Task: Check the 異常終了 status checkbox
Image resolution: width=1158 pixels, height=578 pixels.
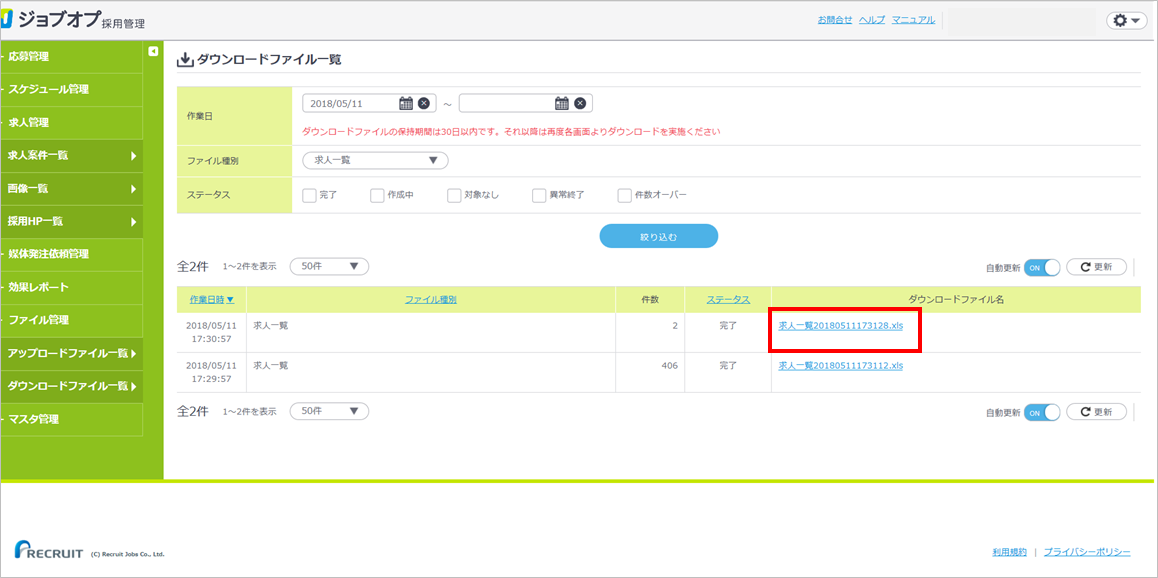Action: 539,195
